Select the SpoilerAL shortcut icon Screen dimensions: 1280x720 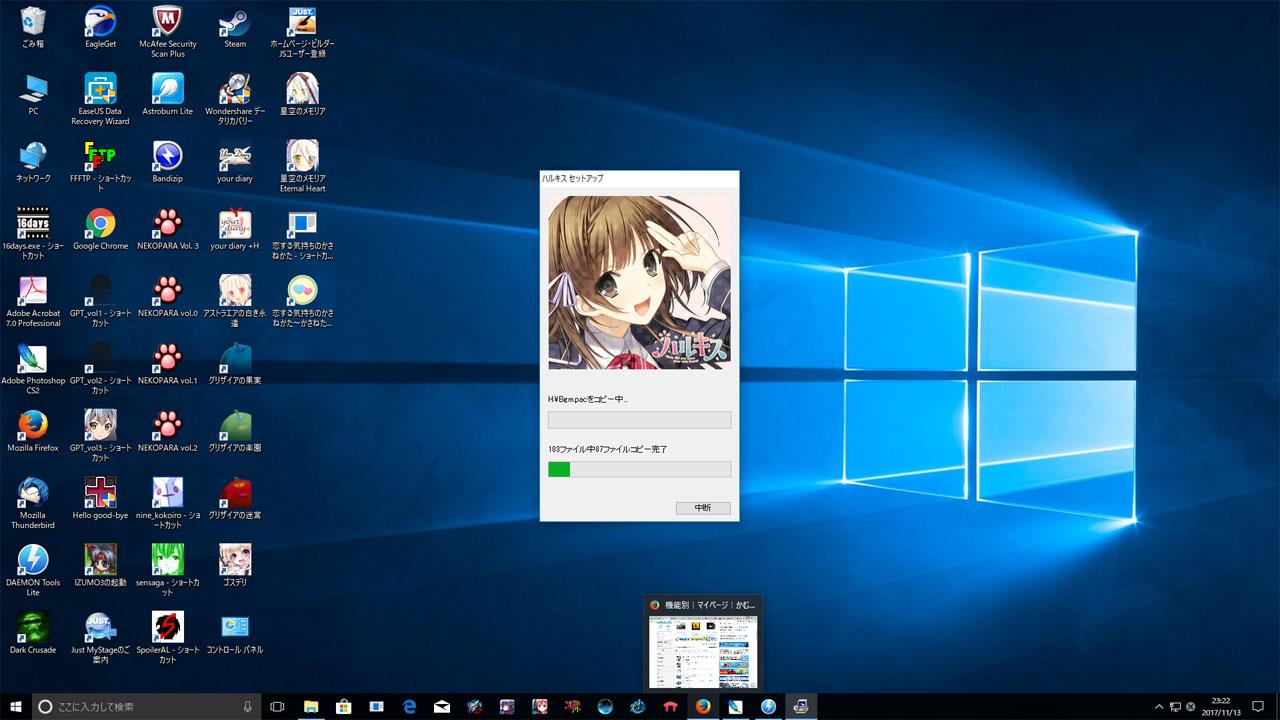point(167,636)
